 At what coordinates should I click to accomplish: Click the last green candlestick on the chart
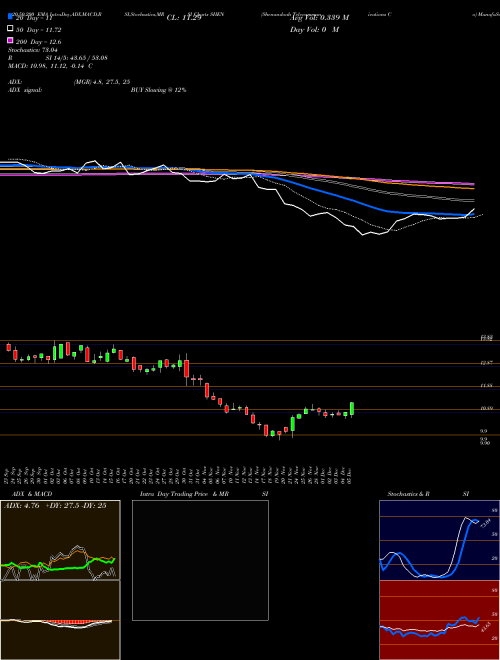tap(352, 409)
